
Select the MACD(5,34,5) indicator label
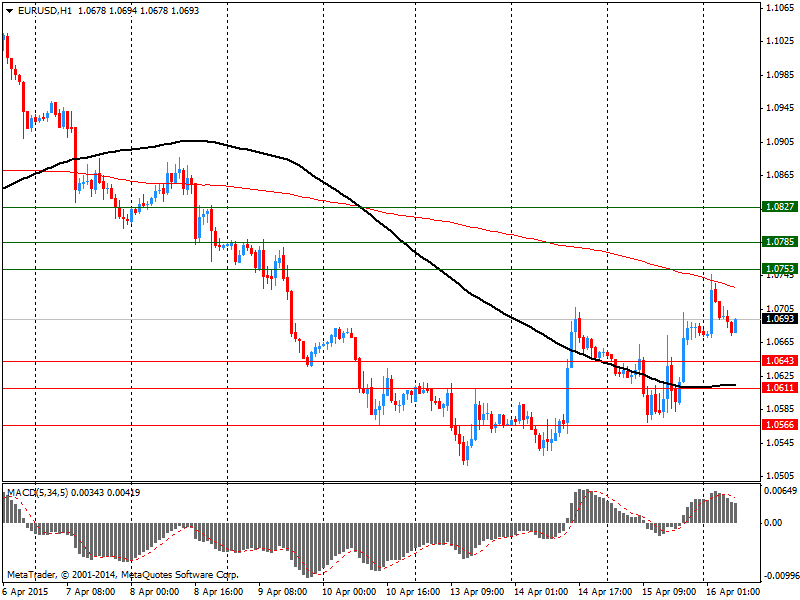tap(37, 493)
